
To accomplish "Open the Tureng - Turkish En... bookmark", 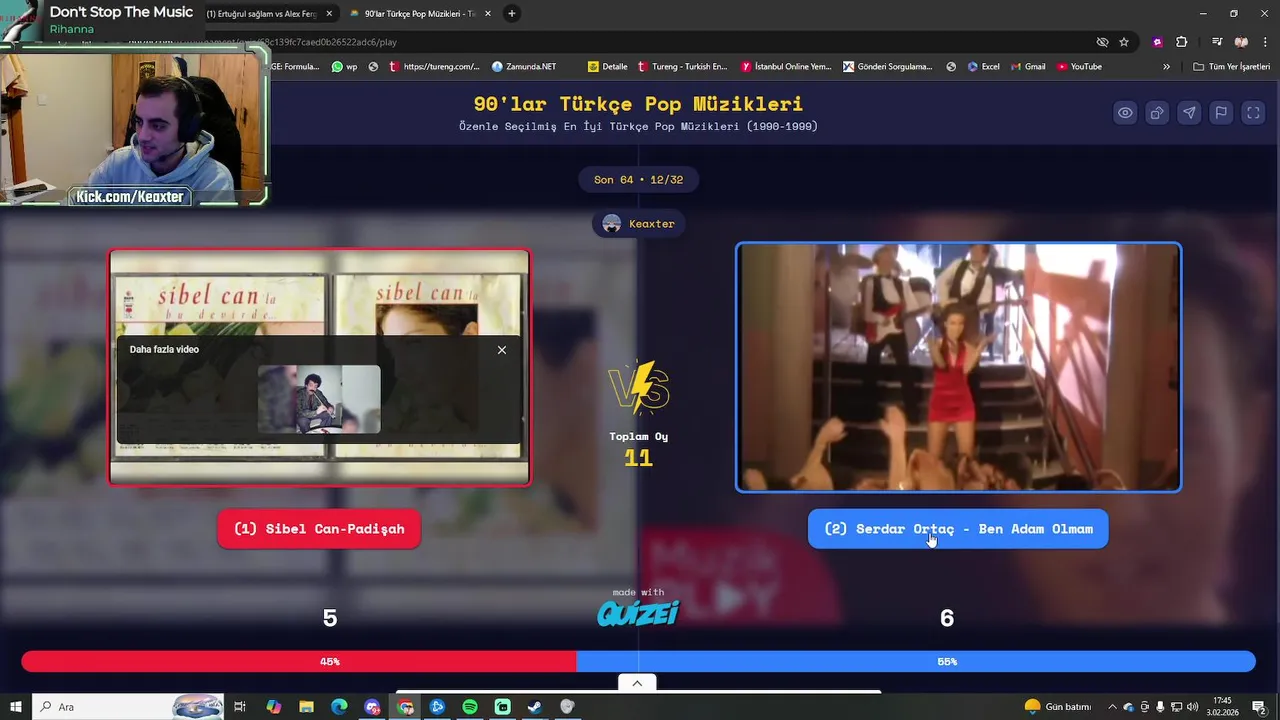I will (682, 67).
